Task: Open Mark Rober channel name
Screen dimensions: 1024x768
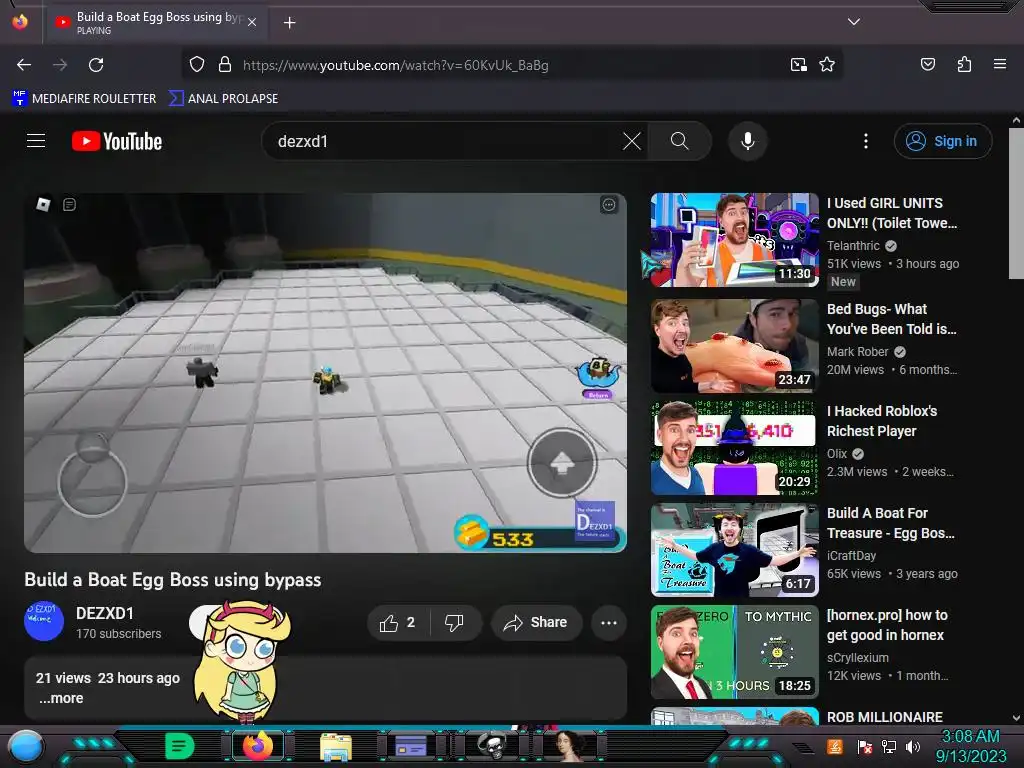Action: click(x=858, y=351)
